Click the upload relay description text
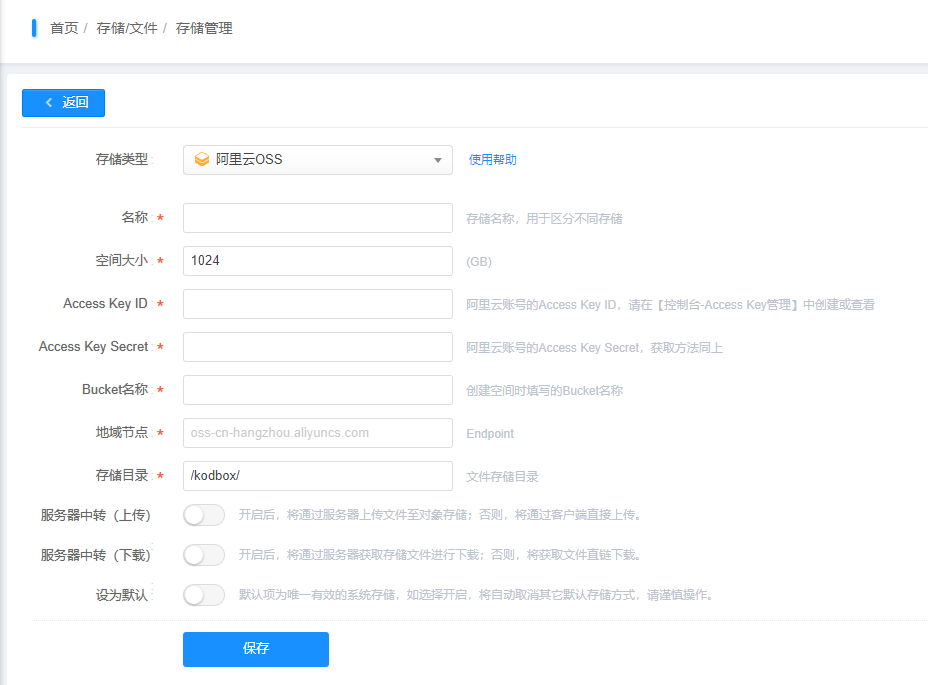928x685 pixels. (x=440, y=515)
